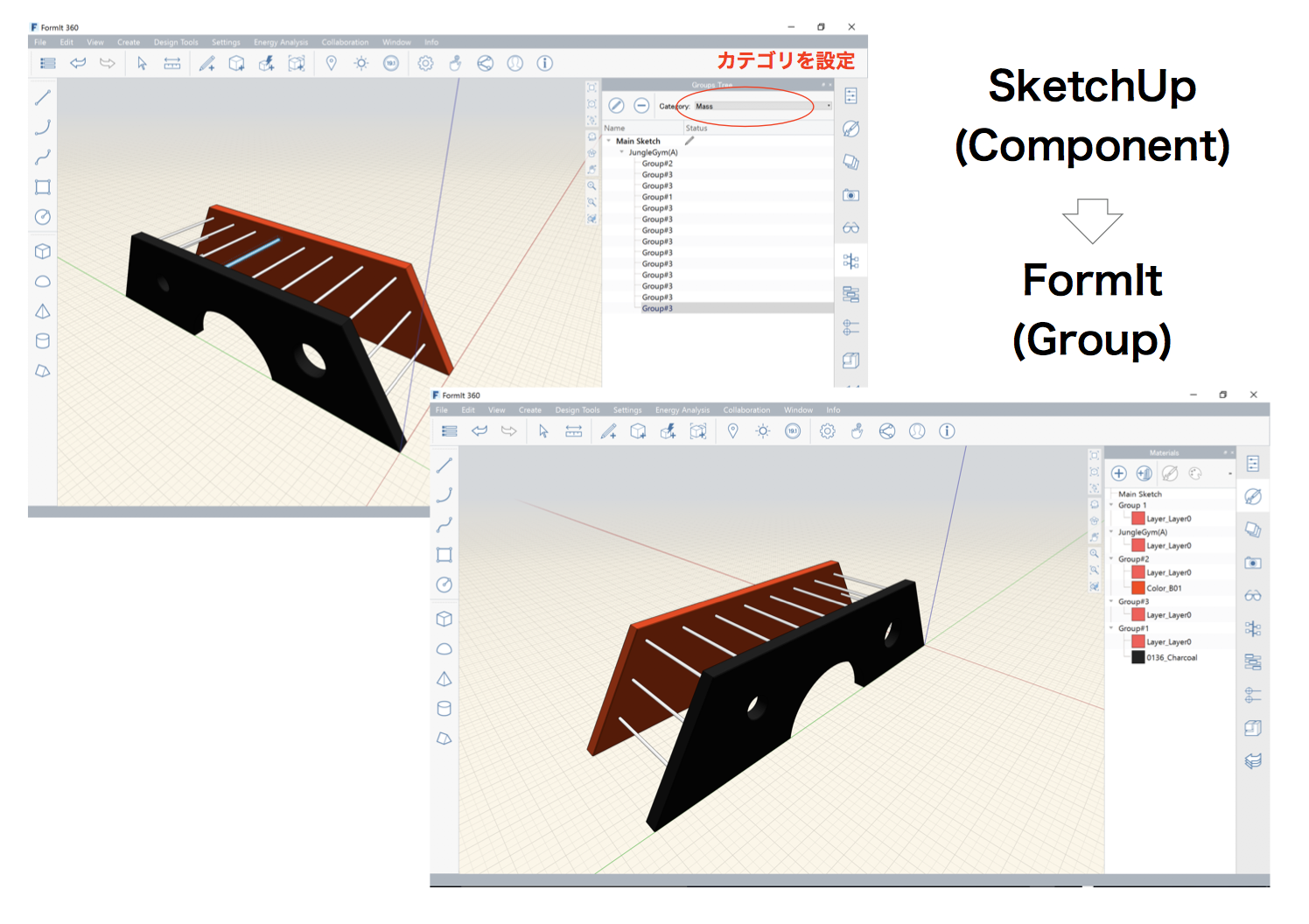Select the rectangle tool in the Materials window
Image resolution: width=1309 pixels, height=924 pixels.
pyautogui.click(x=444, y=555)
